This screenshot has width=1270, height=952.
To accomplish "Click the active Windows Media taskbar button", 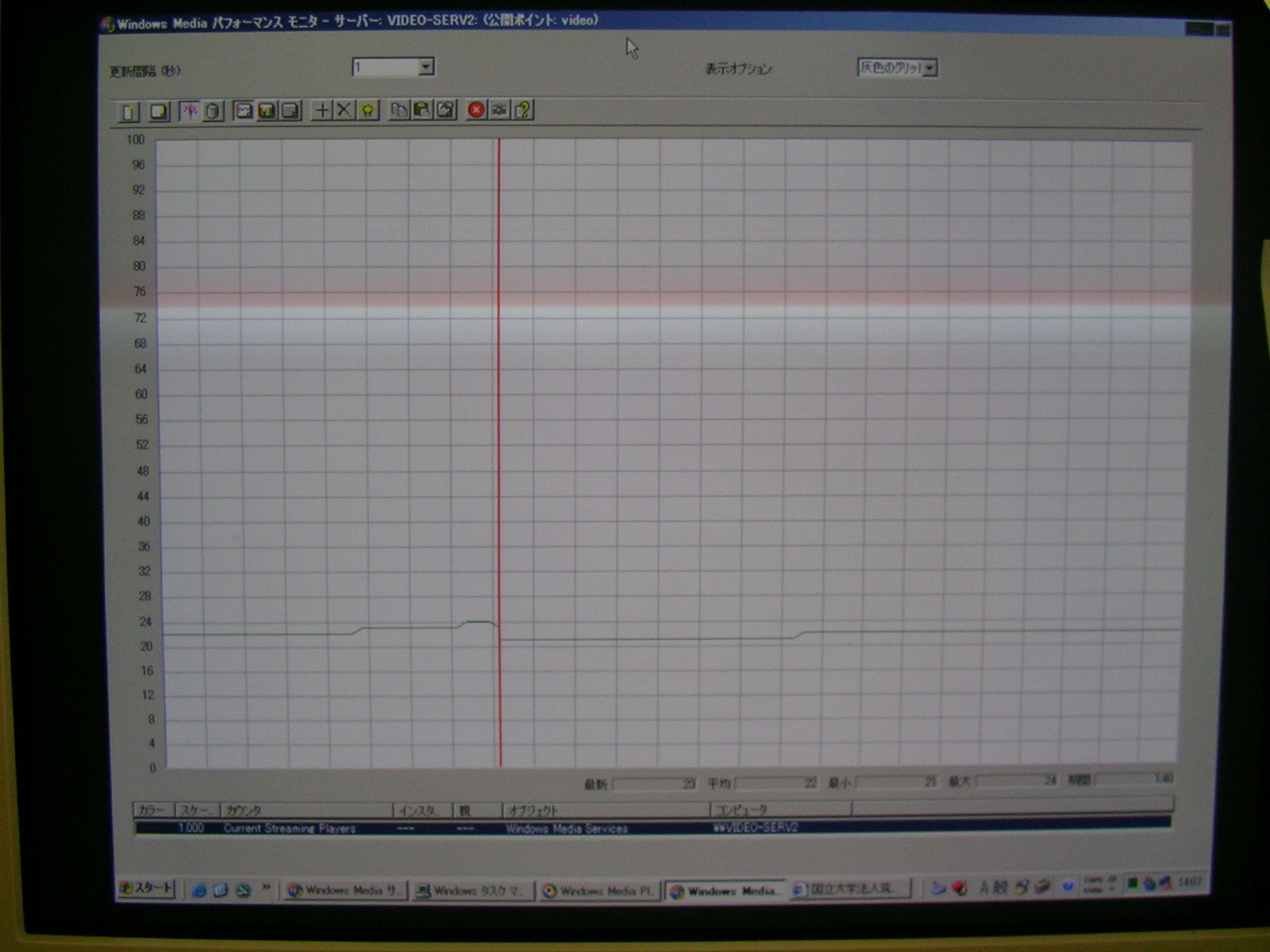I will pos(725,891).
